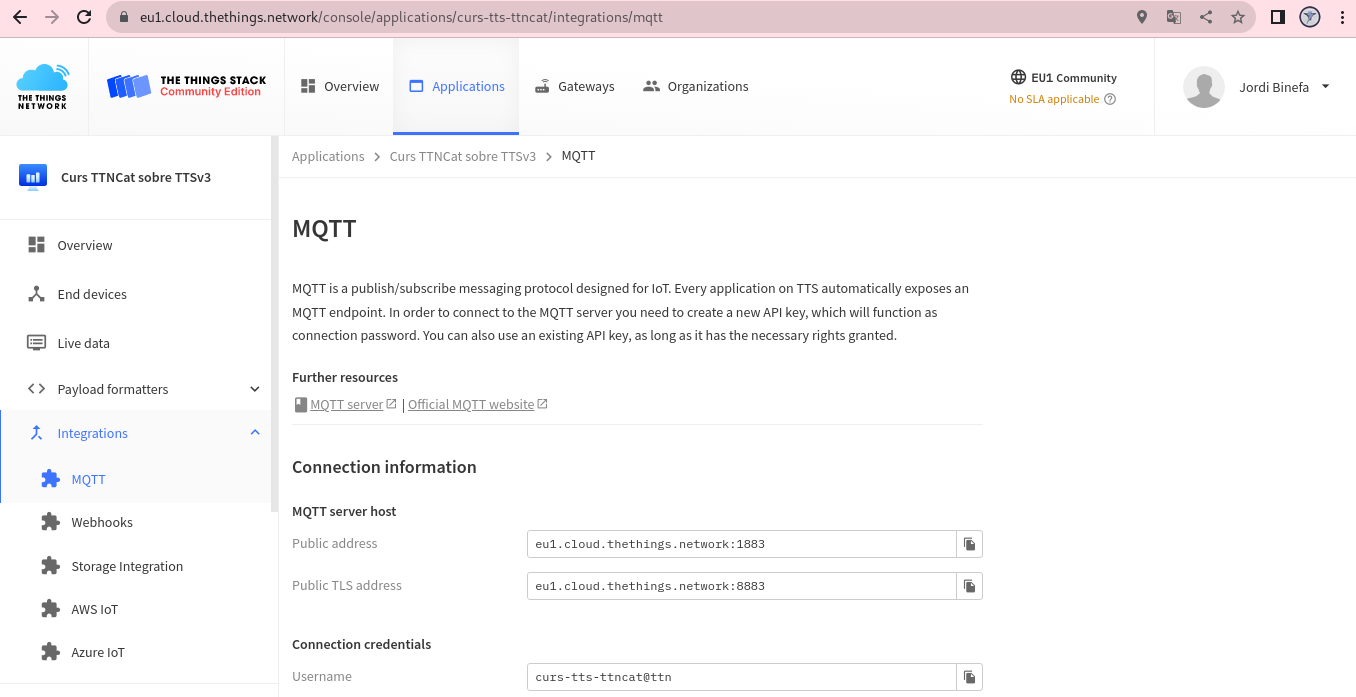The width and height of the screenshot is (1356, 697).
Task: Click the share icon in address bar
Action: 1206,17
